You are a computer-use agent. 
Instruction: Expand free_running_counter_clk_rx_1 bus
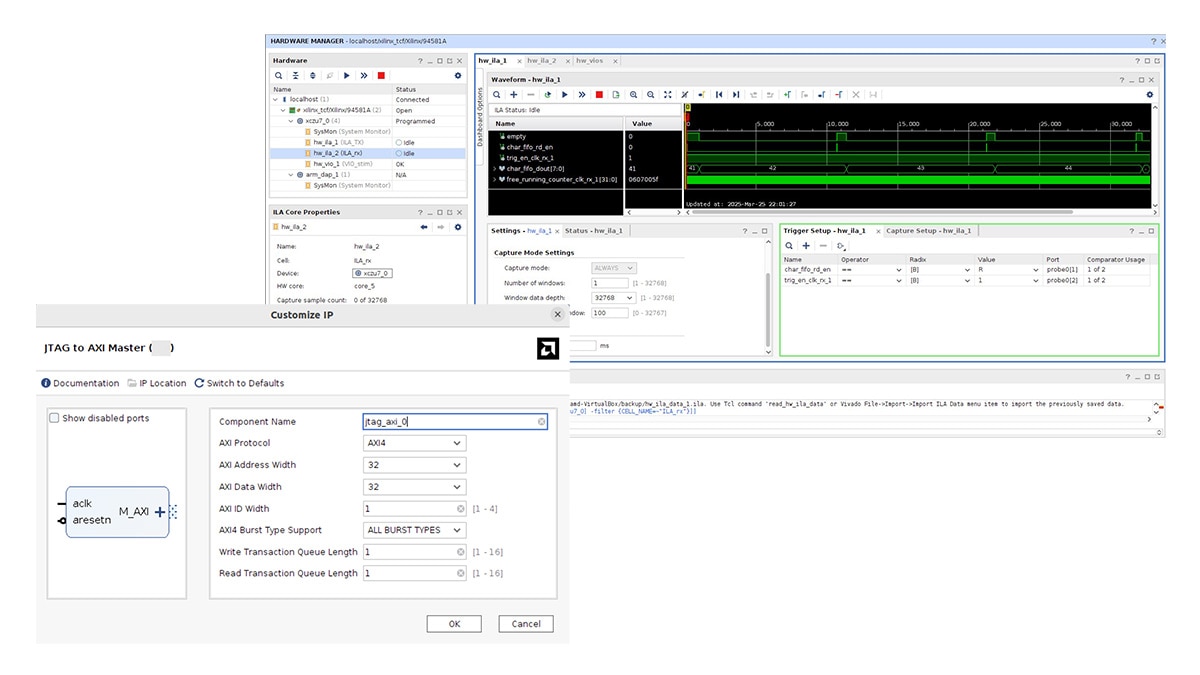(493, 180)
